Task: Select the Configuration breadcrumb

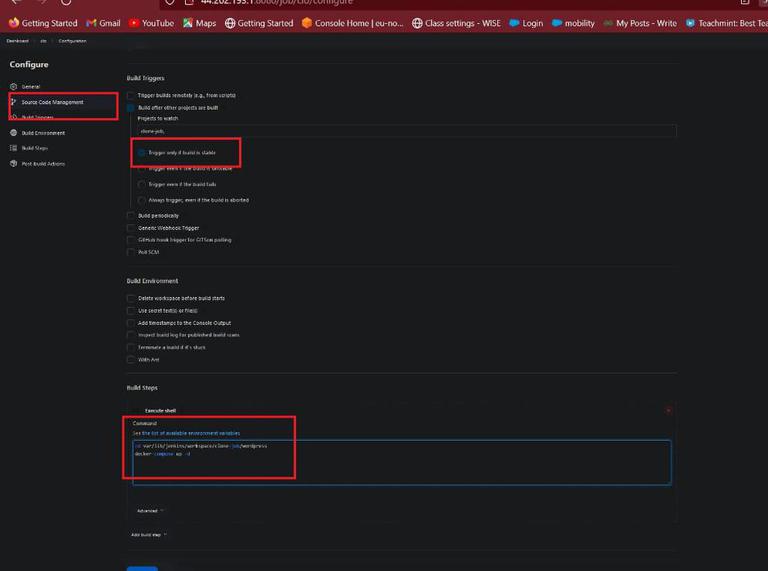Action: pos(72,41)
